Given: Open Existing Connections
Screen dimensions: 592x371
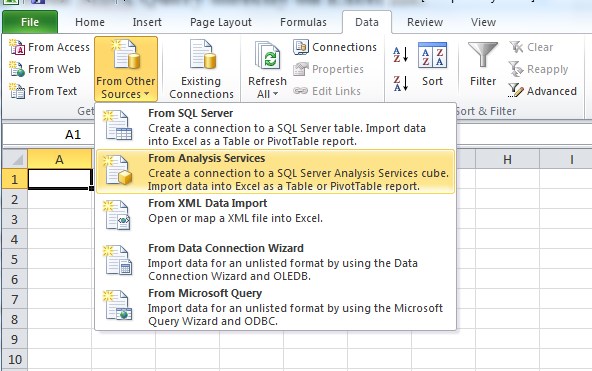Looking at the screenshot, I should (x=202, y=69).
